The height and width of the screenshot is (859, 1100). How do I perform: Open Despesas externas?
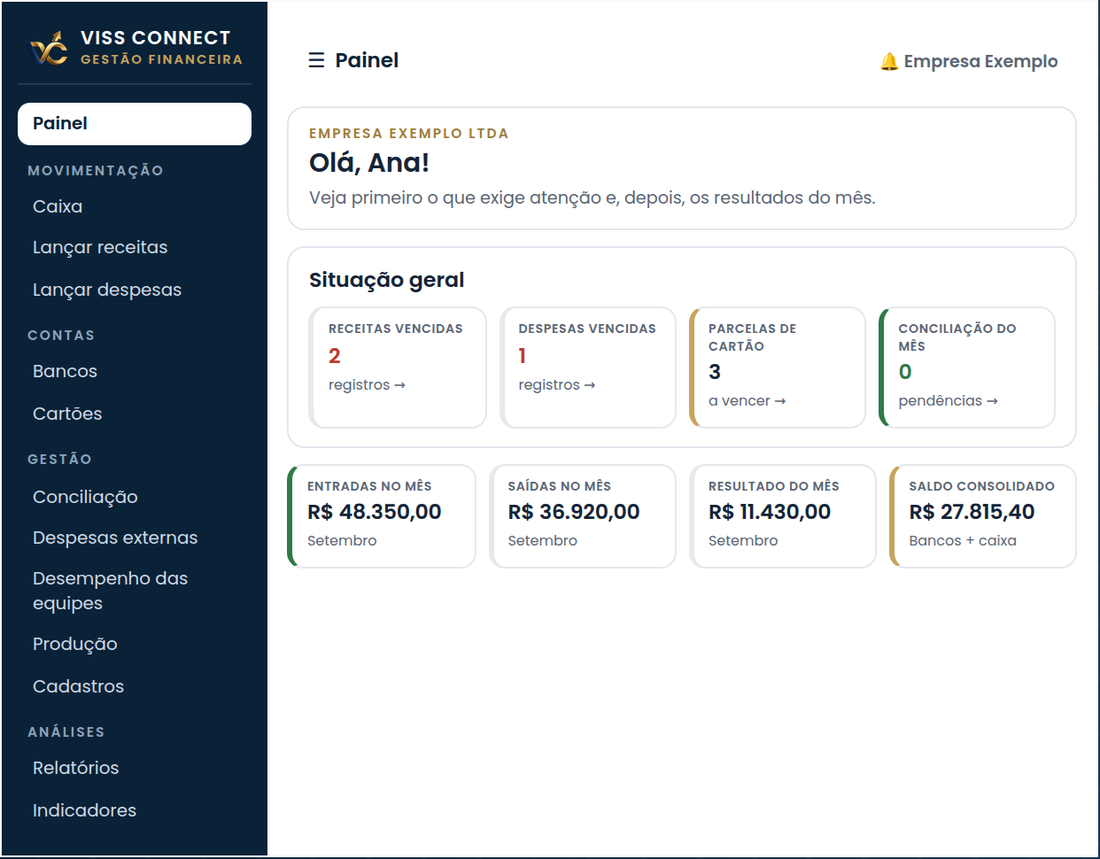(x=115, y=538)
